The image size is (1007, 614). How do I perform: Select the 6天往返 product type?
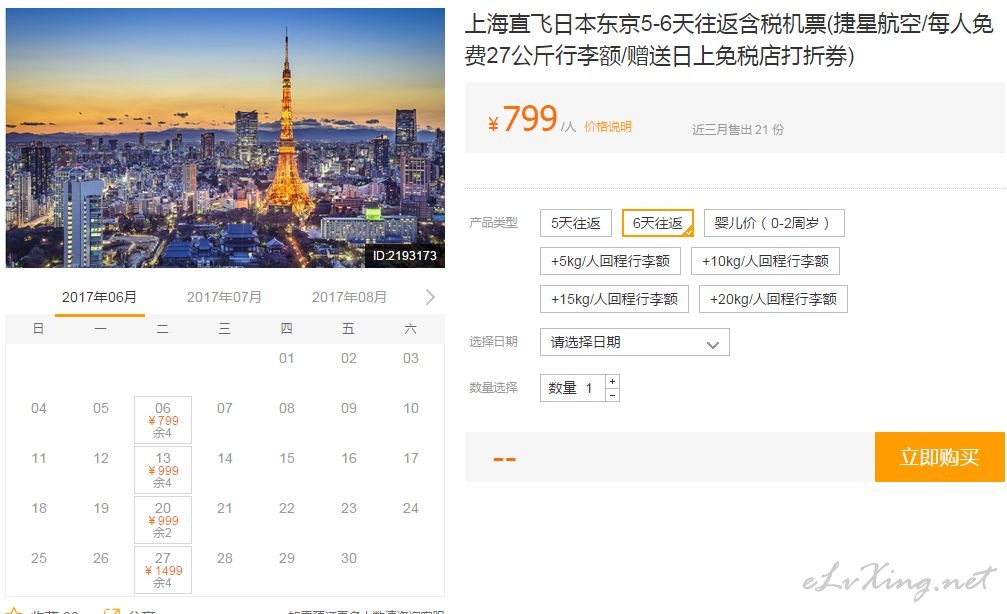tap(658, 223)
